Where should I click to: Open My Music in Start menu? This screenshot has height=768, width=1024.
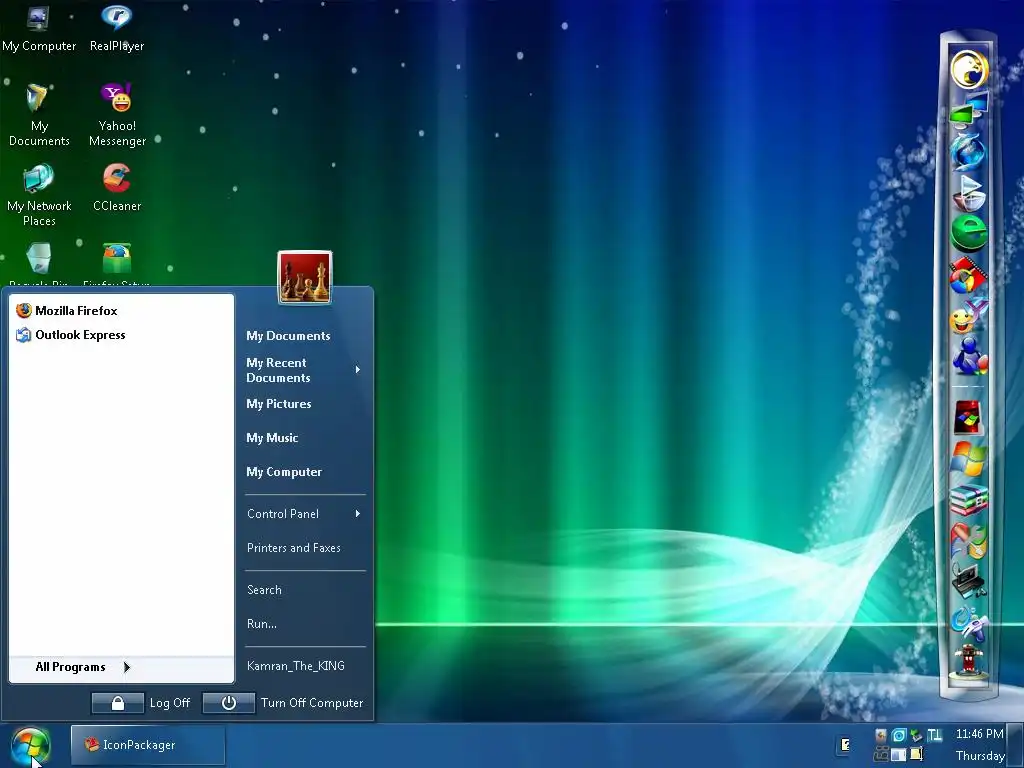272,438
